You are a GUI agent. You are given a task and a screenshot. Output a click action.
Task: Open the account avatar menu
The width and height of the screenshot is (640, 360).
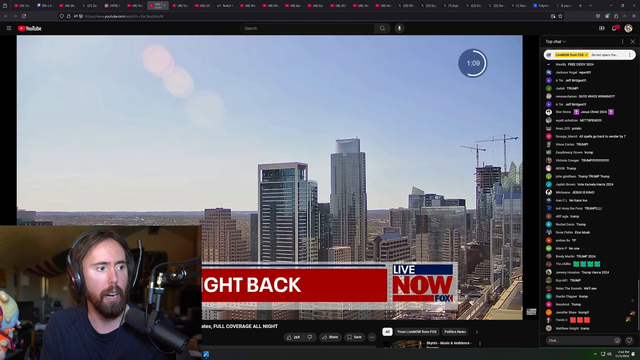[x=629, y=28]
